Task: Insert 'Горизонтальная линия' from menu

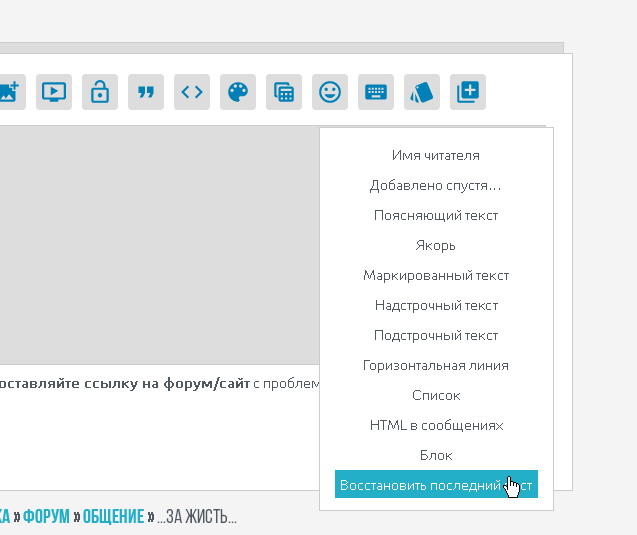Action: point(436,366)
